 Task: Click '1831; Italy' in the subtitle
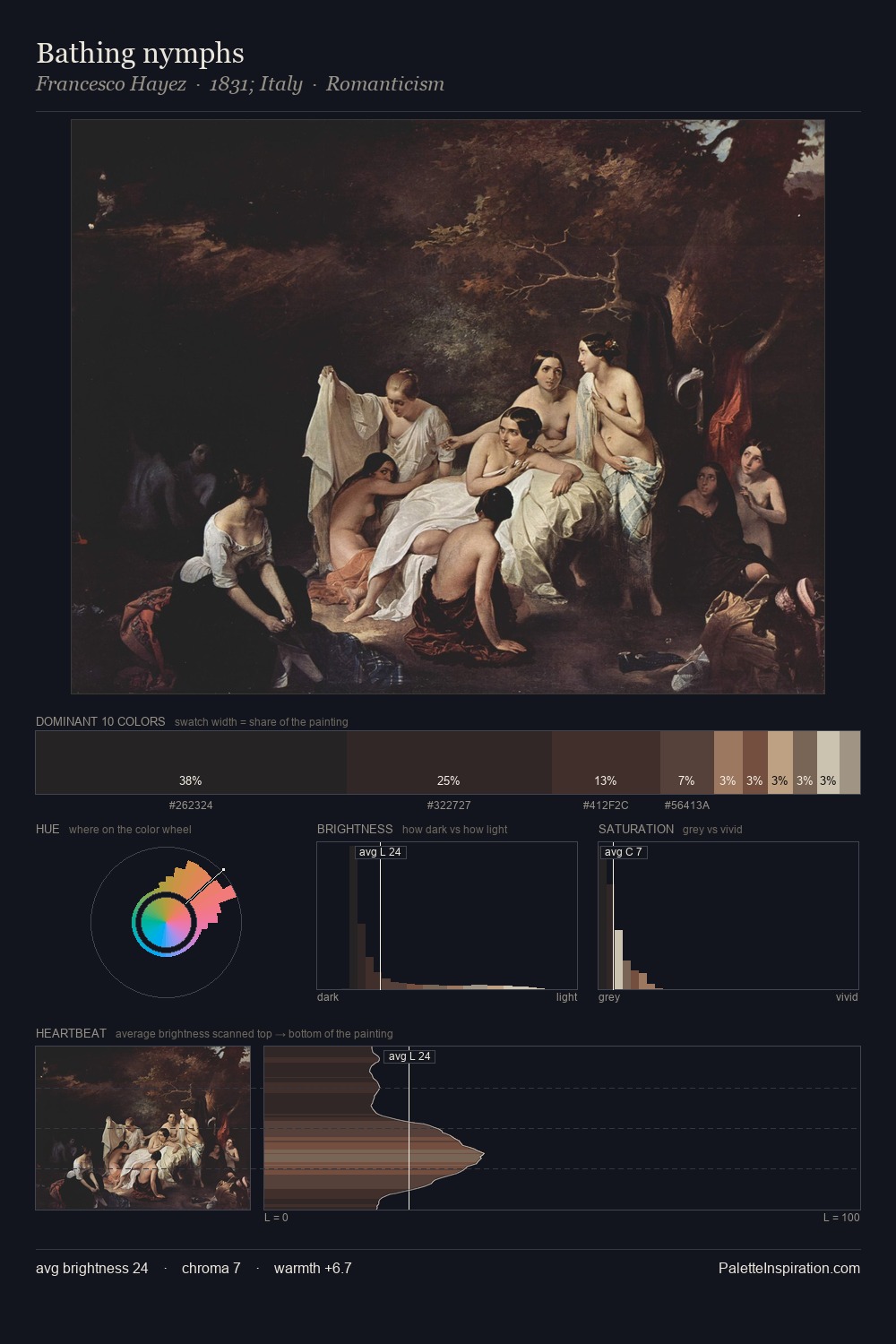256,84
